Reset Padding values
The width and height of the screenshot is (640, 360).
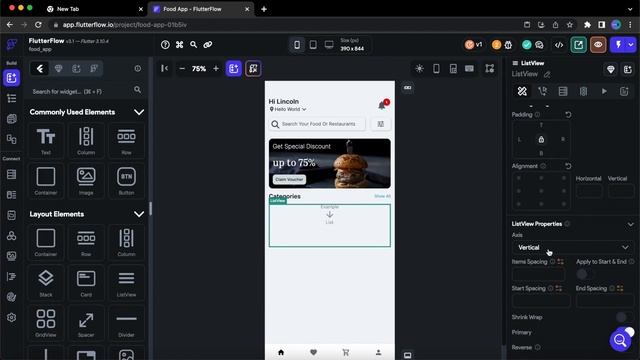click(568, 115)
